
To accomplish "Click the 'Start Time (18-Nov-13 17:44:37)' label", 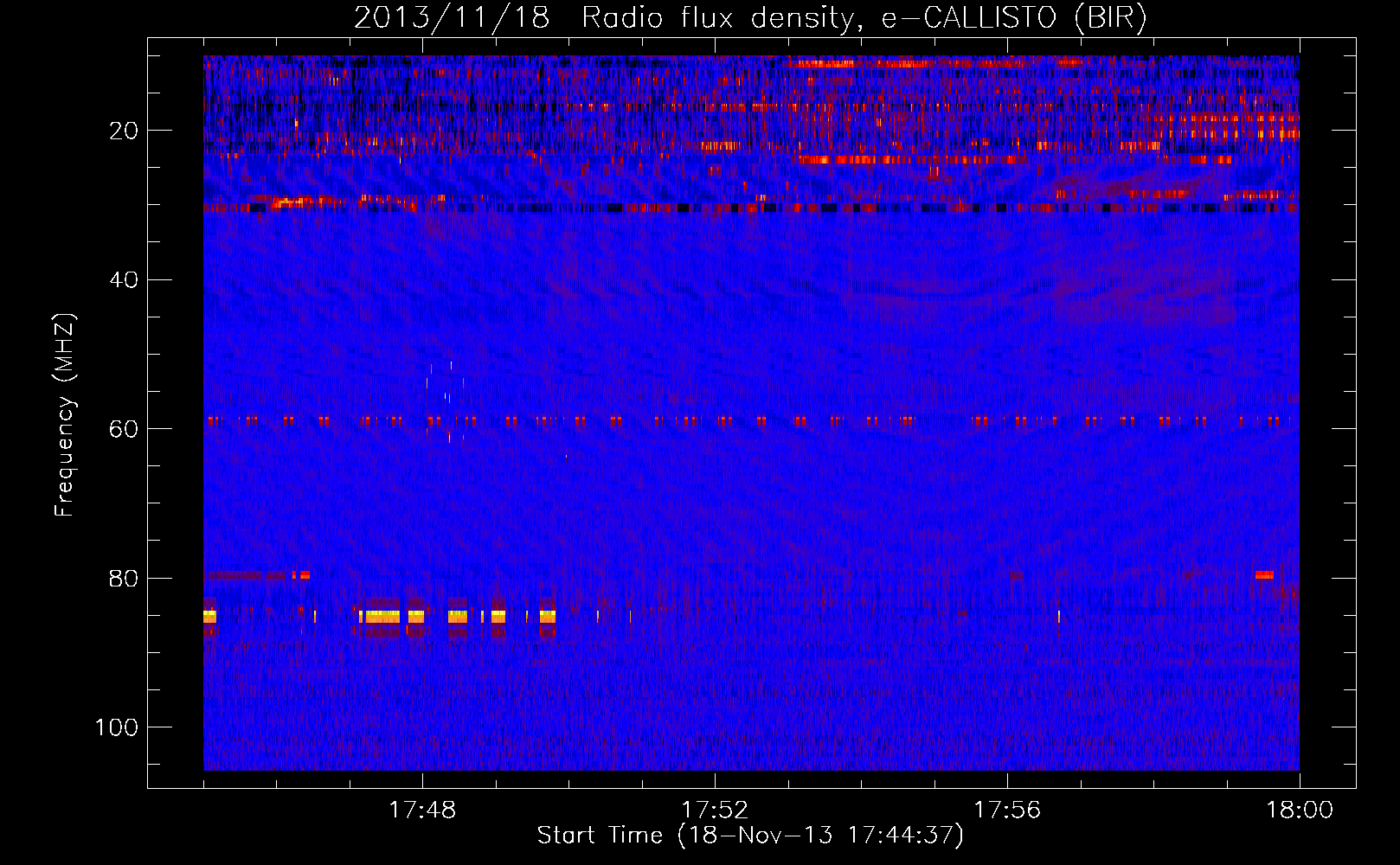I will (750, 836).
